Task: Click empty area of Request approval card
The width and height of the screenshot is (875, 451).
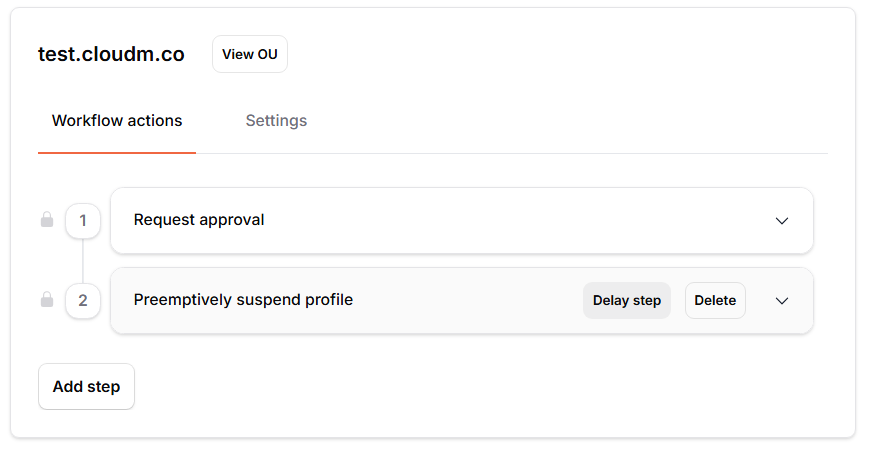Action: [x=502, y=220]
